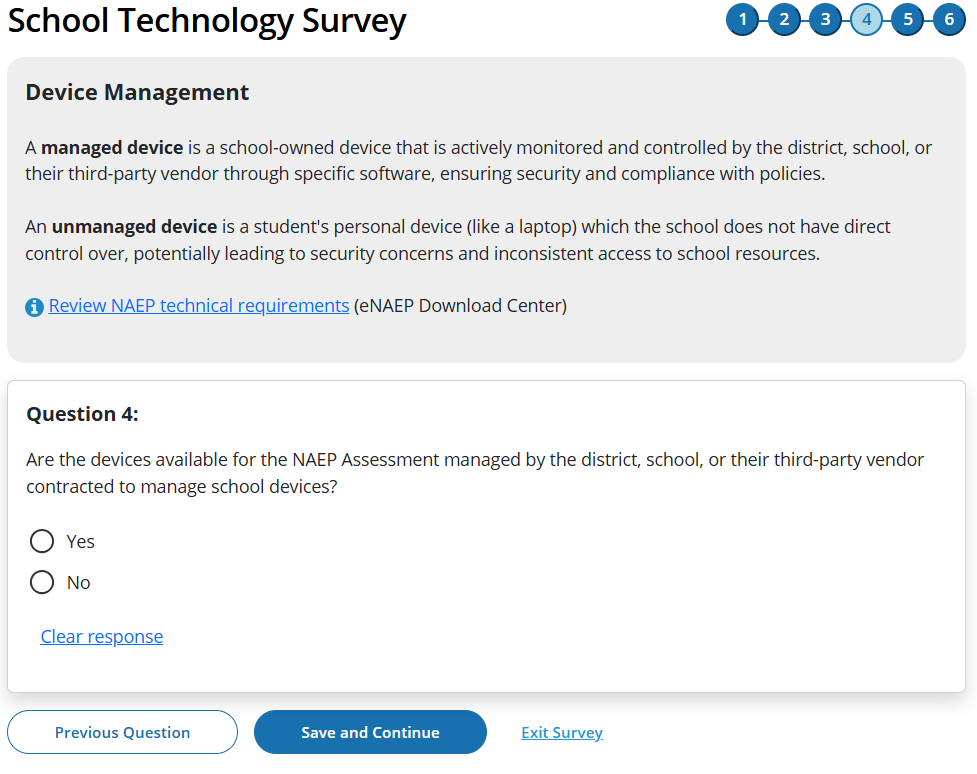977x774 pixels.
Task: Go to step 2 in progress tracker
Action: point(784,20)
